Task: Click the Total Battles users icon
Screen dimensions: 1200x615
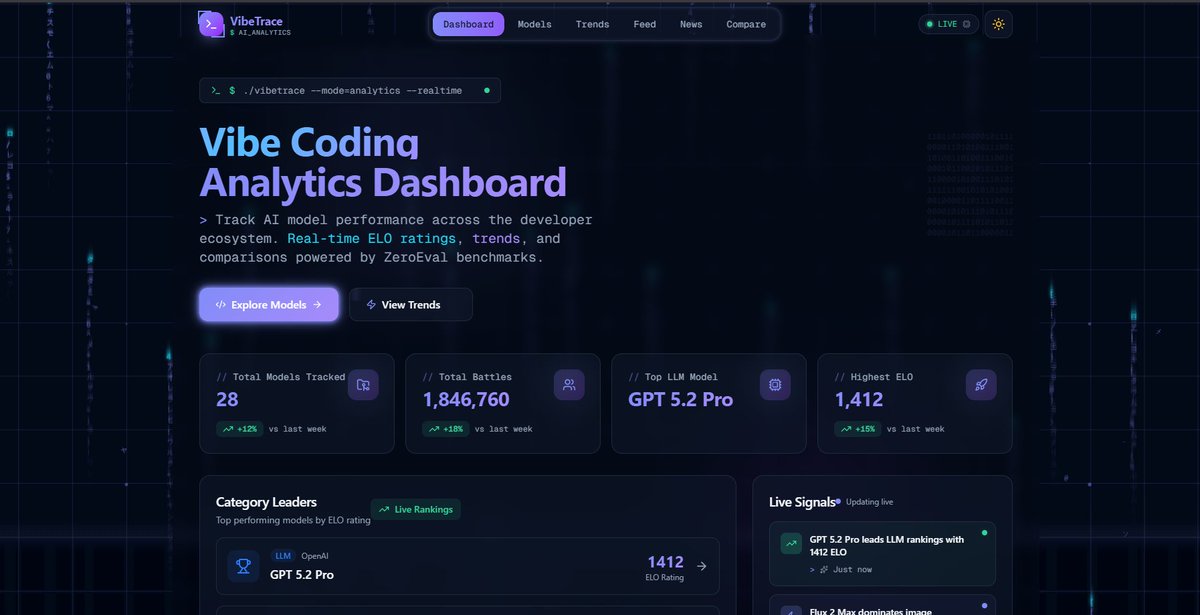Action: (x=569, y=385)
